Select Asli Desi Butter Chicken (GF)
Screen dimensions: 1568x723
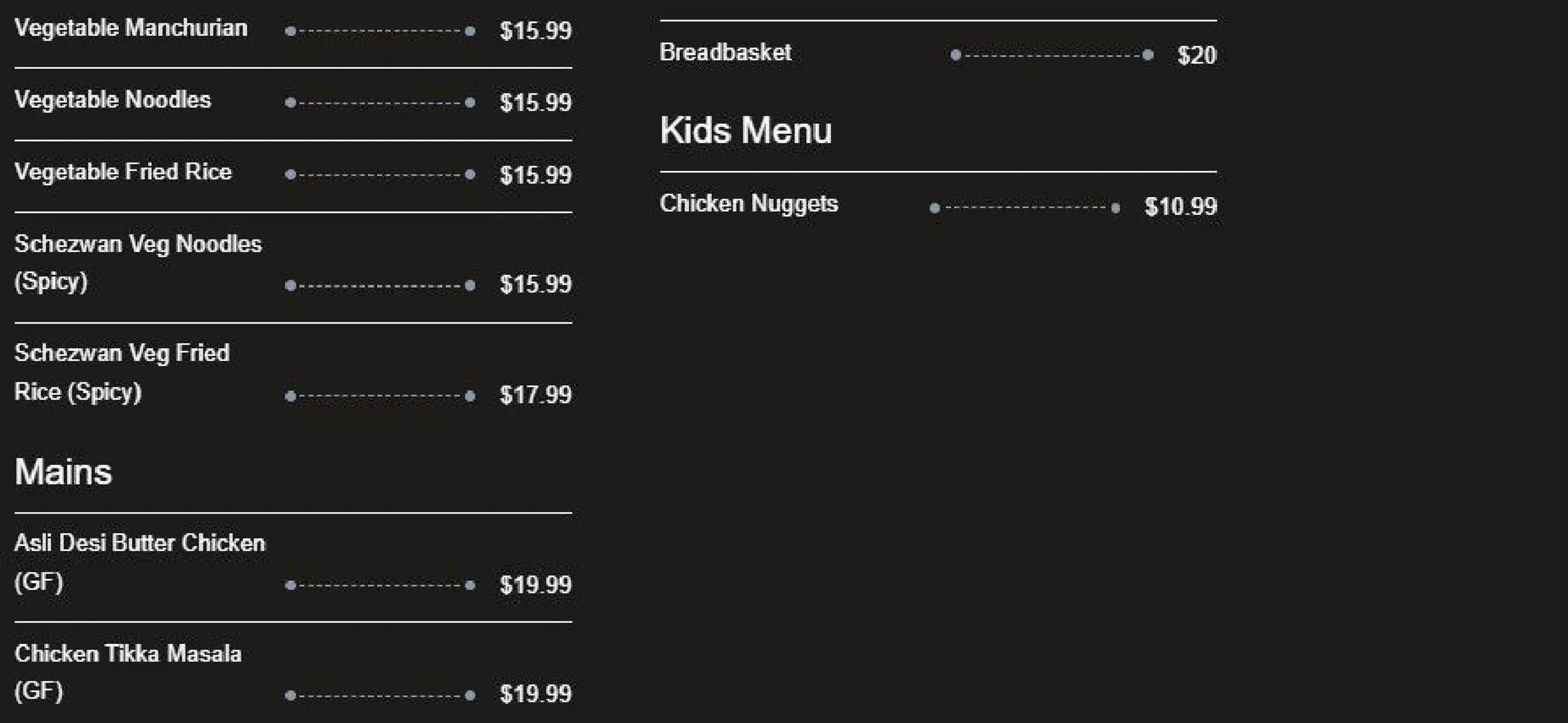[x=140, y=562]
